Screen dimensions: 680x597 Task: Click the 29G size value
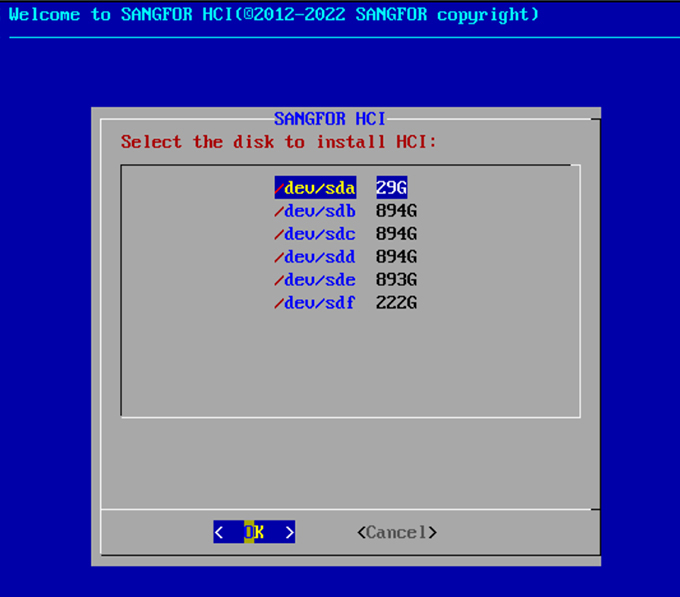pyautogui.click(x=392, y=188)
